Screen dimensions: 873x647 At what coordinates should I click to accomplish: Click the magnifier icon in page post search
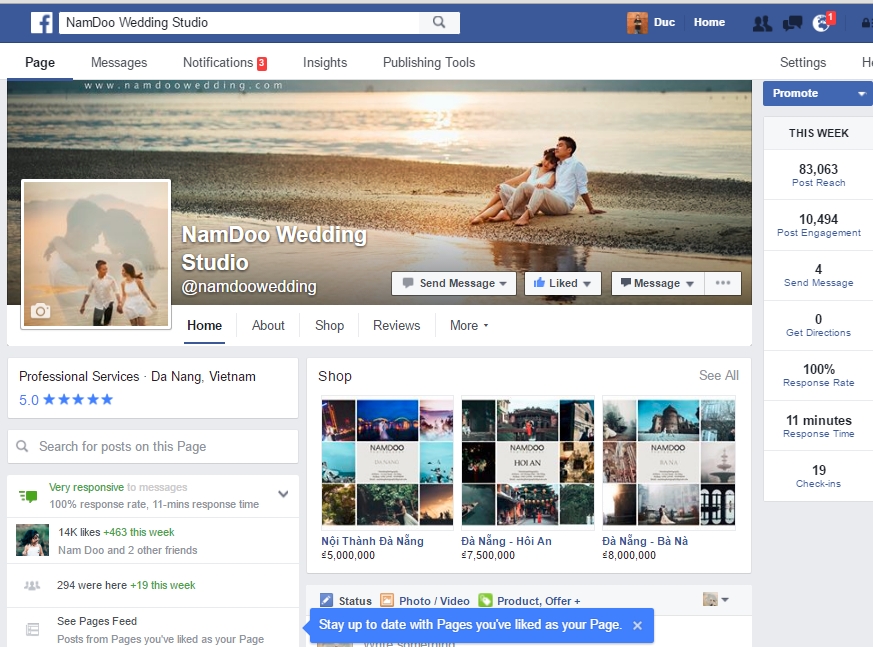click(22, 446)
